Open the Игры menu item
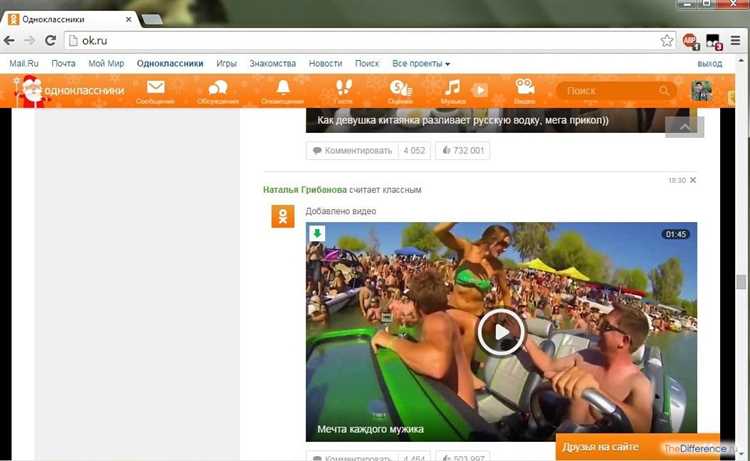 point(226,64)
